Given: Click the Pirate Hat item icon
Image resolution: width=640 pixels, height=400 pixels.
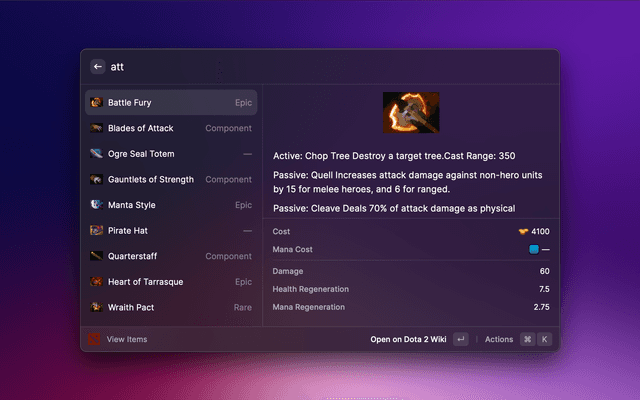Looking at the screenshot, I should point(96,230).
